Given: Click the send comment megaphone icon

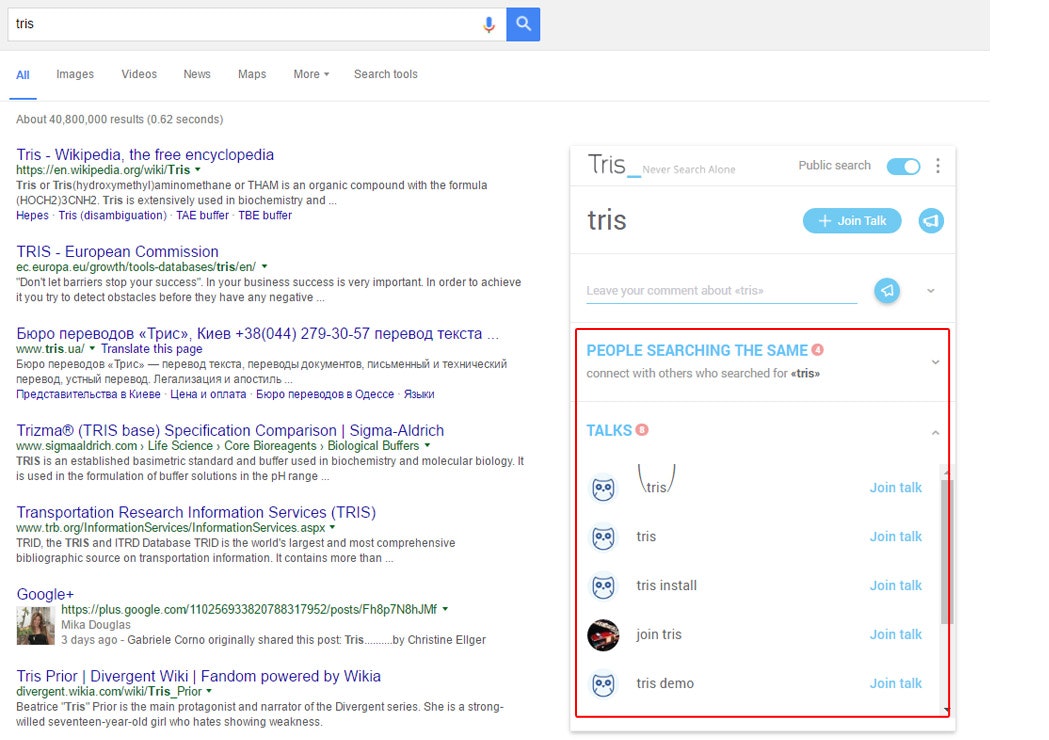Looking at the screenshot, I should (887, 290).
